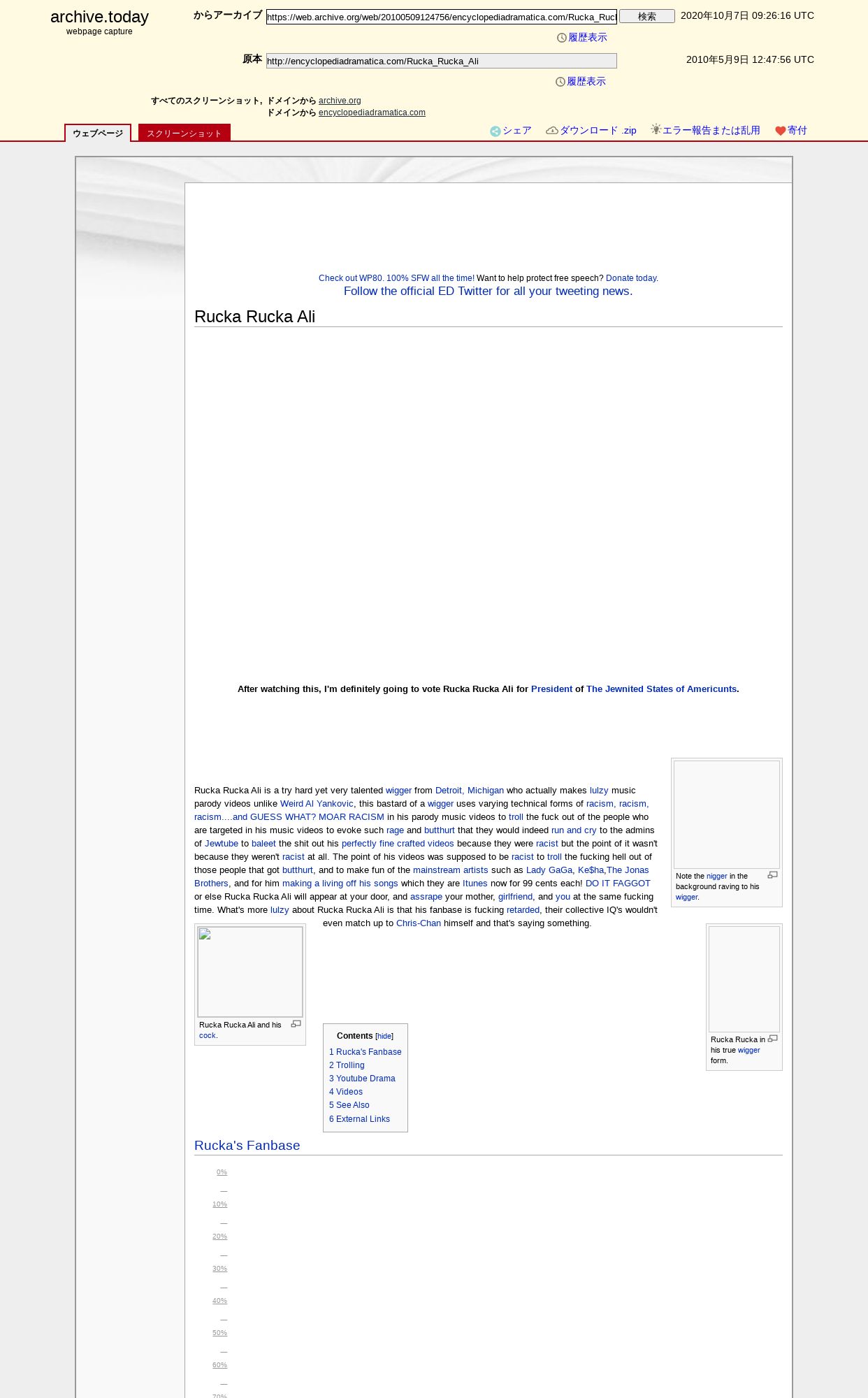
Task: Switch to the ウェブページ tab
Action: [x=98, y=133]
